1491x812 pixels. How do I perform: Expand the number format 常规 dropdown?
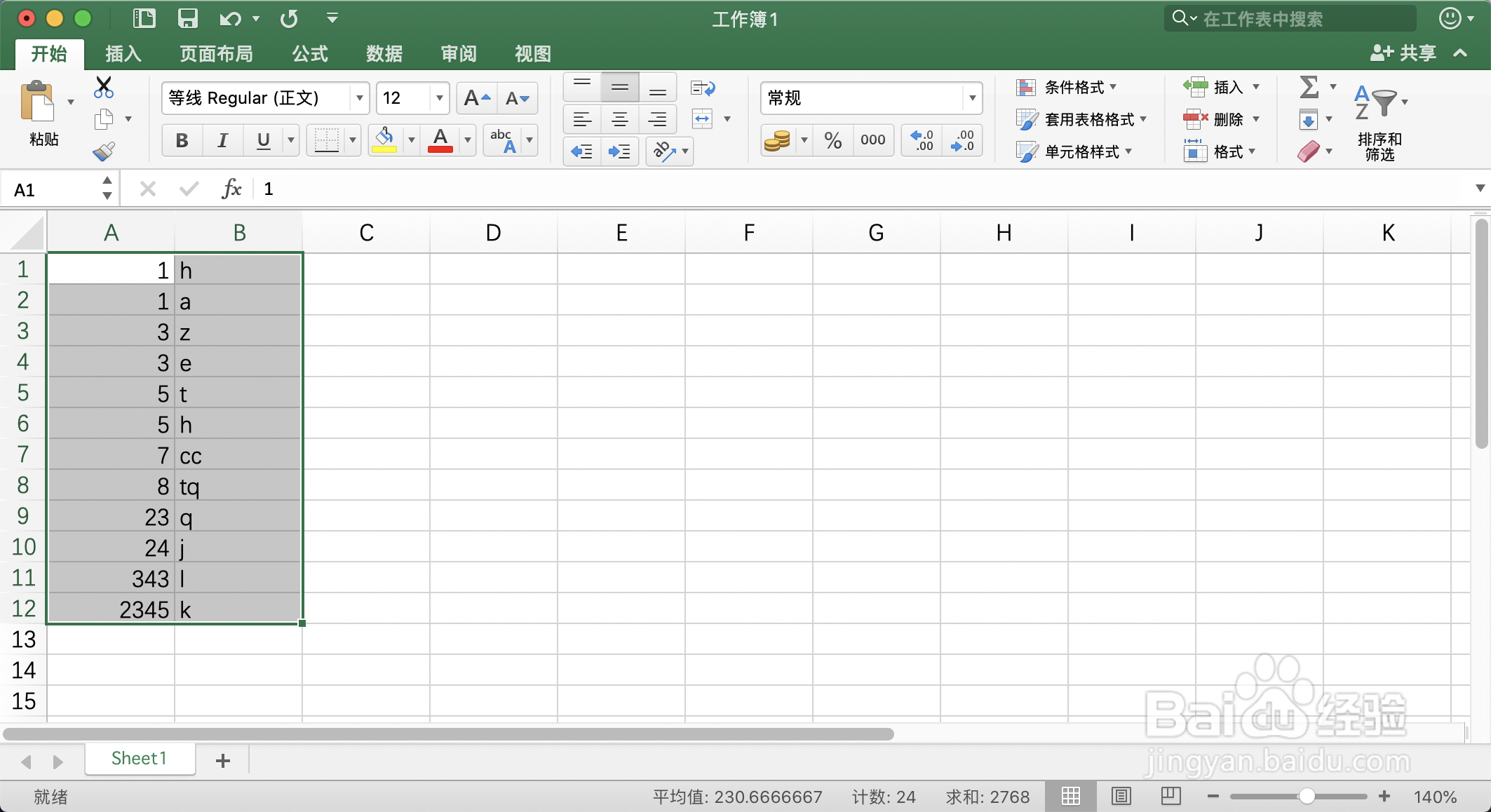click(972, 98)
